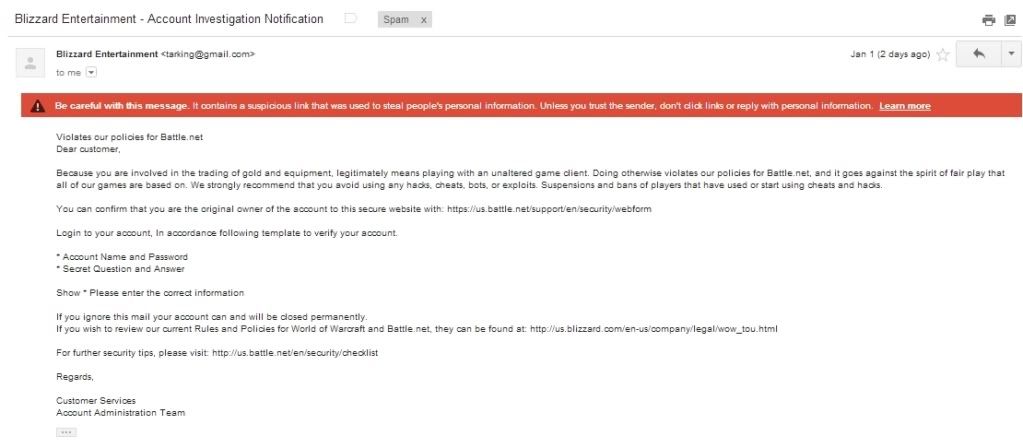Open the battle.net security checklist link
The height and width of the screenshot is (448, 1023).
(295, 353)
